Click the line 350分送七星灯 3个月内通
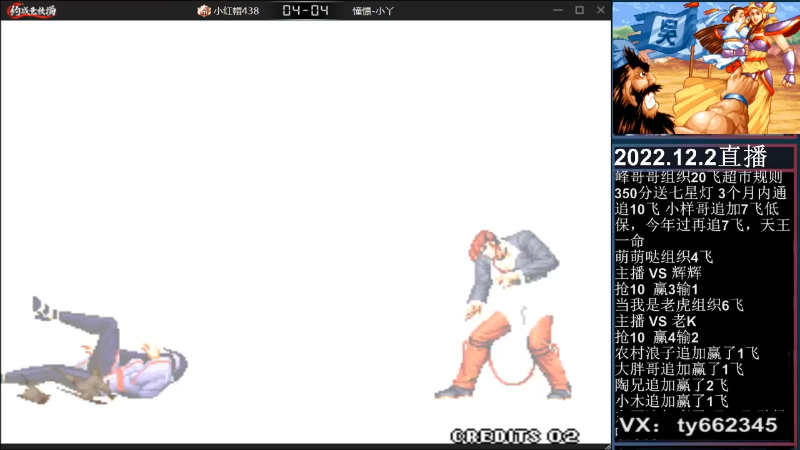800x450 pixels. click(701, 193)
